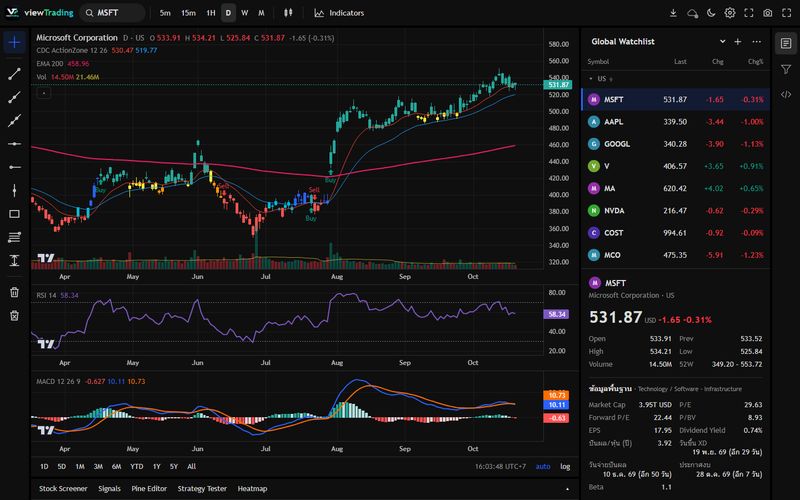The height and width of the screenshot is (500, 800).
Task: Set chart range to 1M
Action: coord(80,466)
